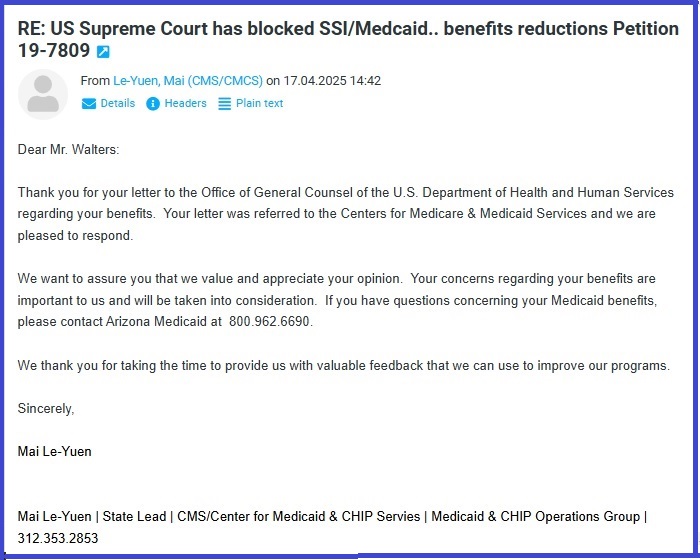Image resolution: width=700 pixels, height=560 pixels.
Task: View all message Headers
Action: (x=185, y=104)
